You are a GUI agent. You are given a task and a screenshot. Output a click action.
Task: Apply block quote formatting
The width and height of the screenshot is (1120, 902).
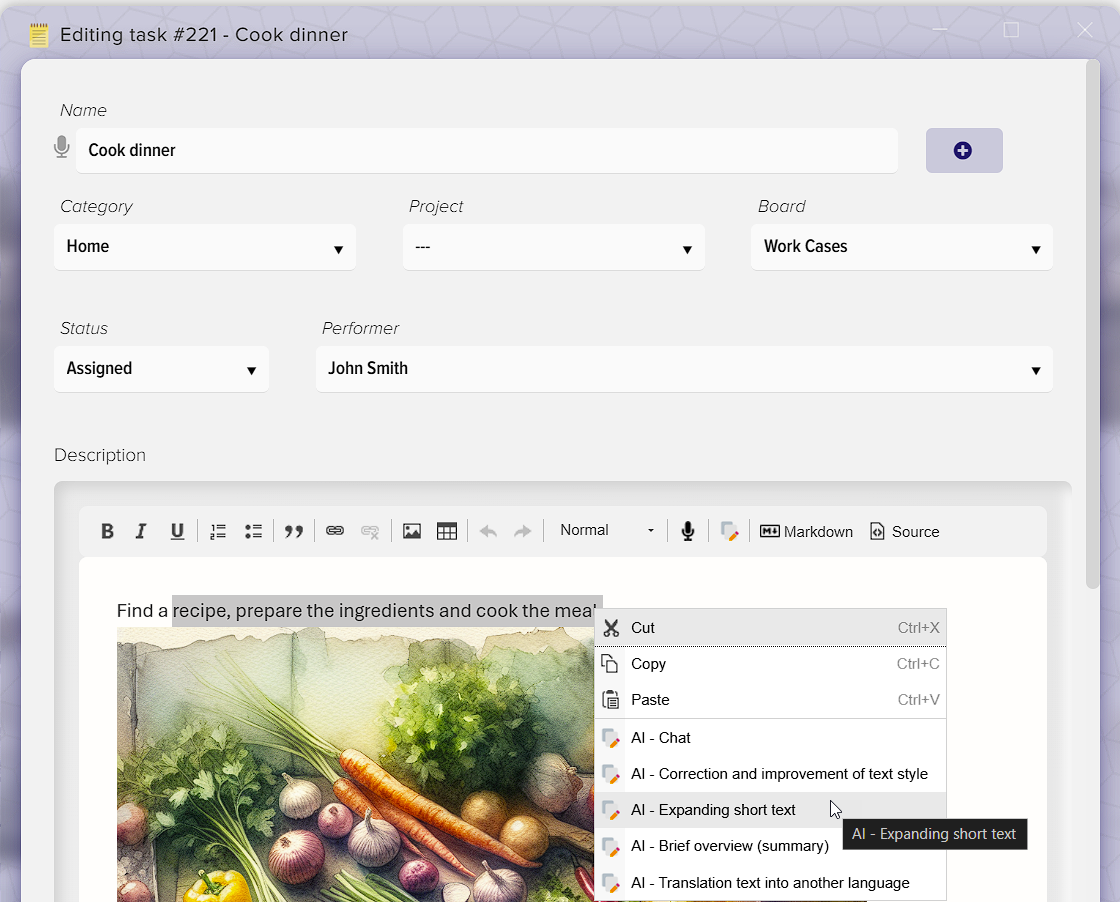[x=294, y=531]
